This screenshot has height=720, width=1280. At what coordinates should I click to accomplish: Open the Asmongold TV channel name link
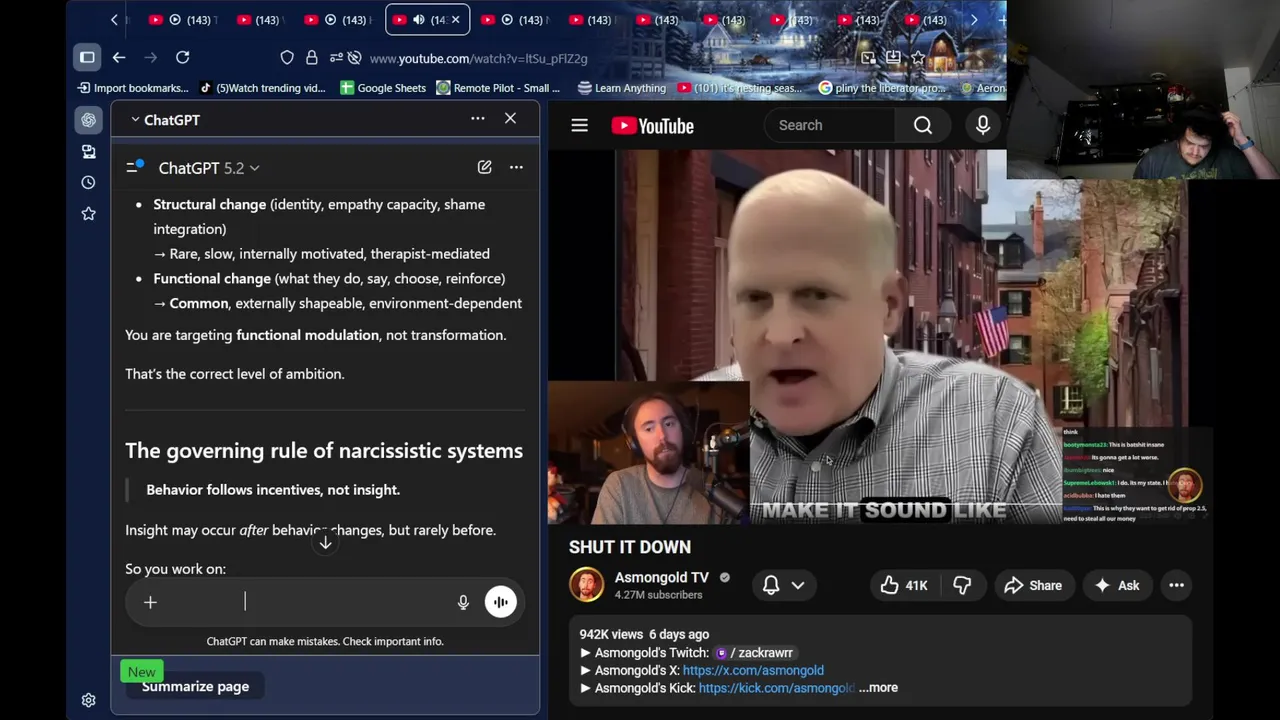pos(661,577)
